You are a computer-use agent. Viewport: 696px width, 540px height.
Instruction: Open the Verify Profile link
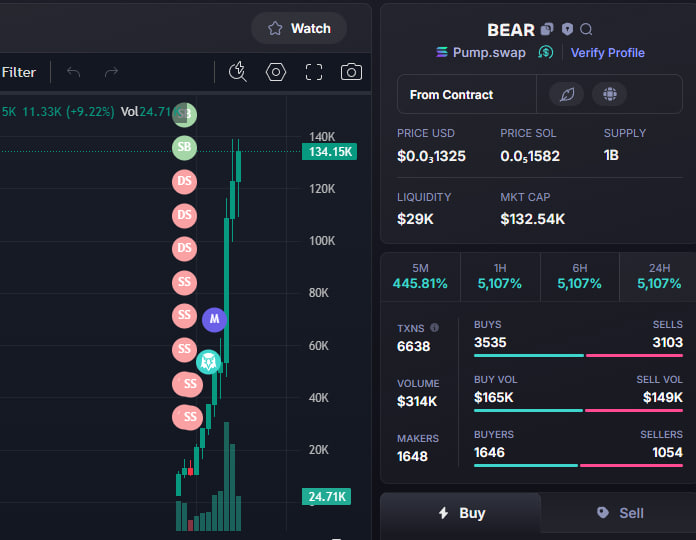[608, 53]
